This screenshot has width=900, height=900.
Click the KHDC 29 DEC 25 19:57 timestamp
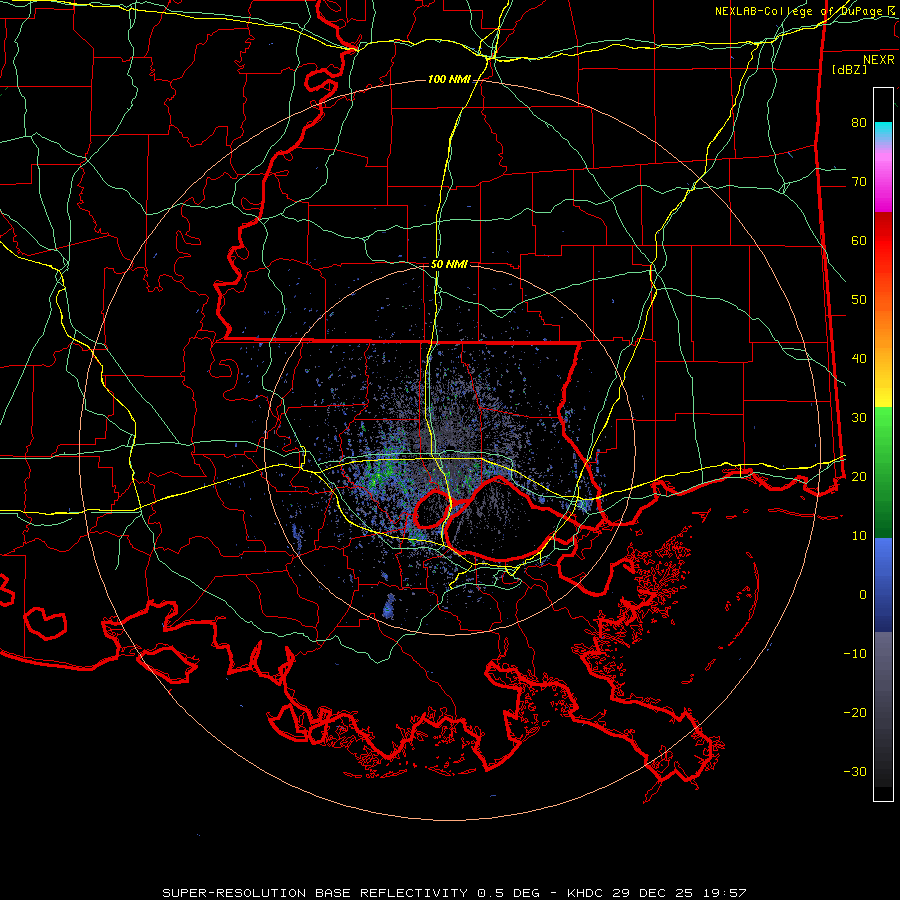point(656,893)
